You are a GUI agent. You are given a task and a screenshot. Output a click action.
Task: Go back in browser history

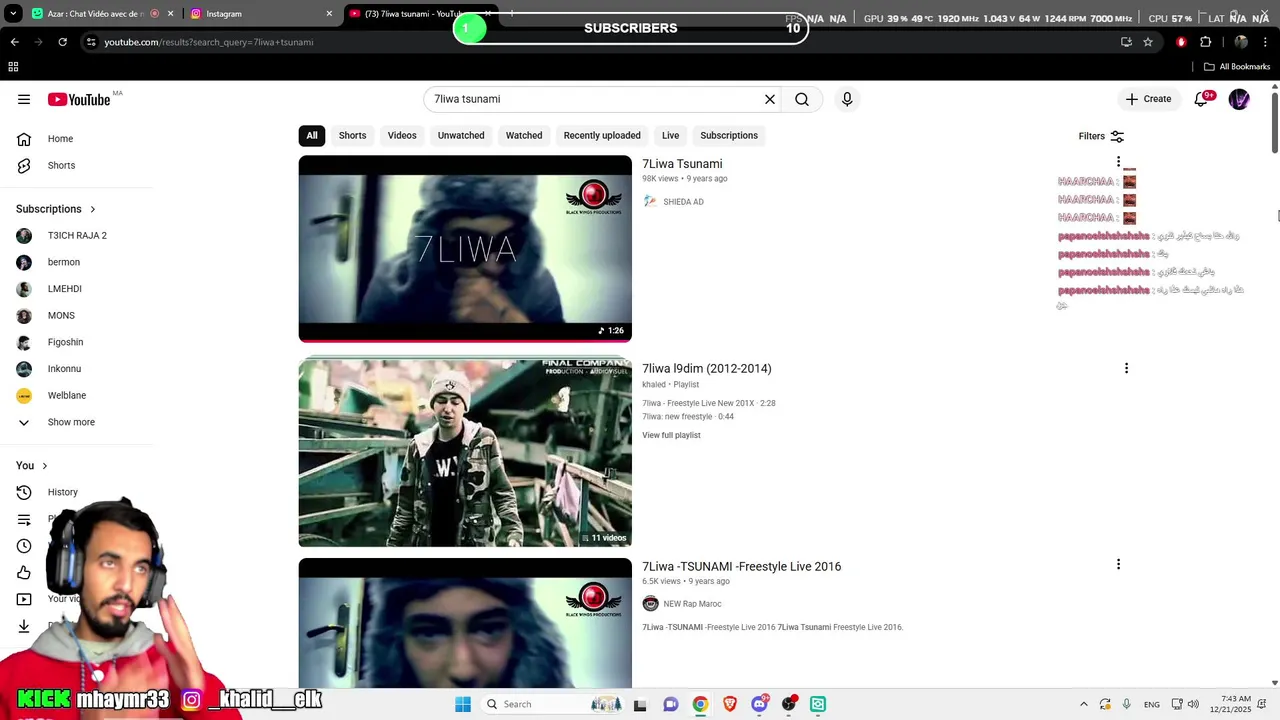click(15, 42)
